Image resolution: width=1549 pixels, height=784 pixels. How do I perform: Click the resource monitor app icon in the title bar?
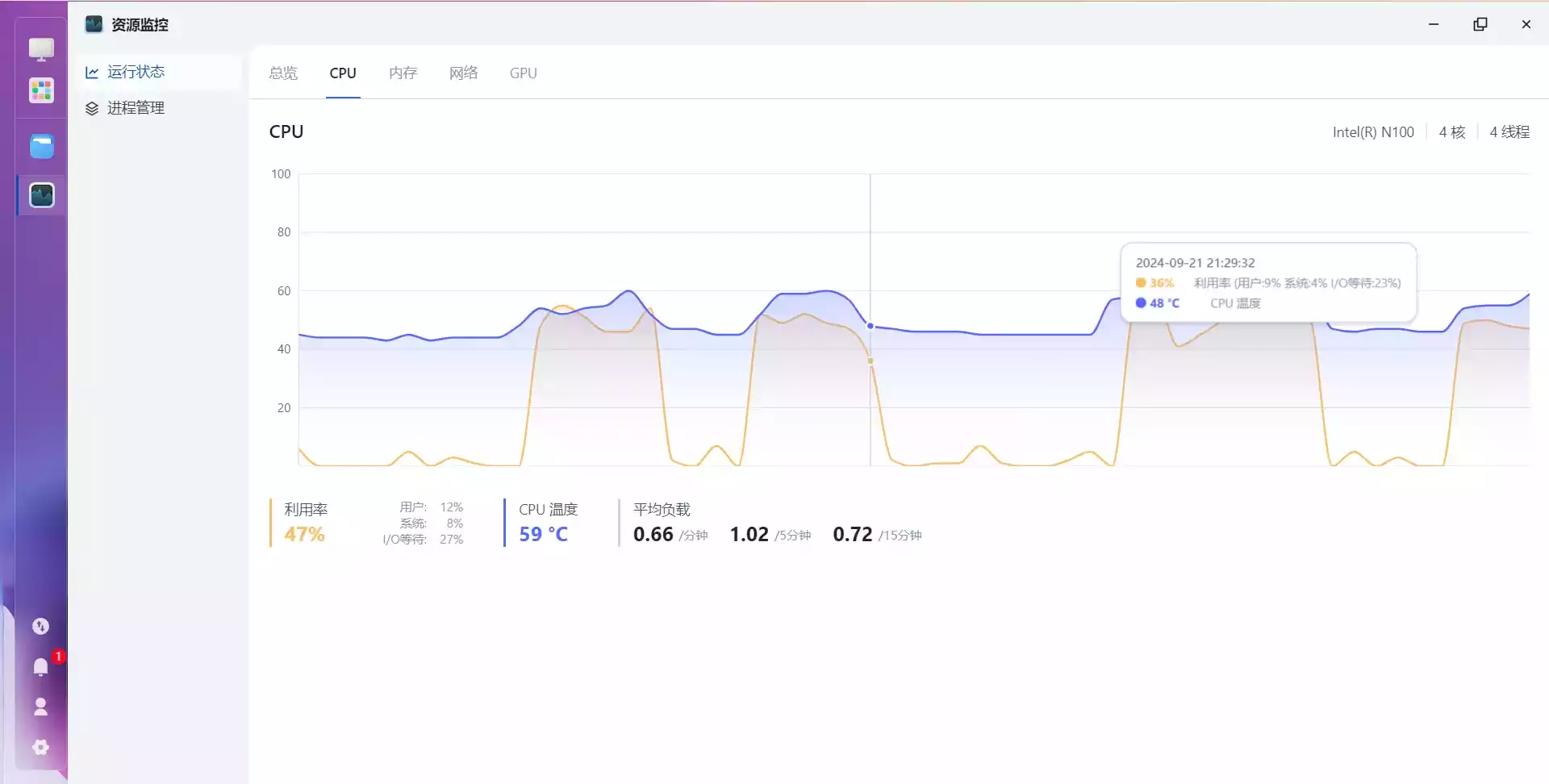click(x=94, y=24)
